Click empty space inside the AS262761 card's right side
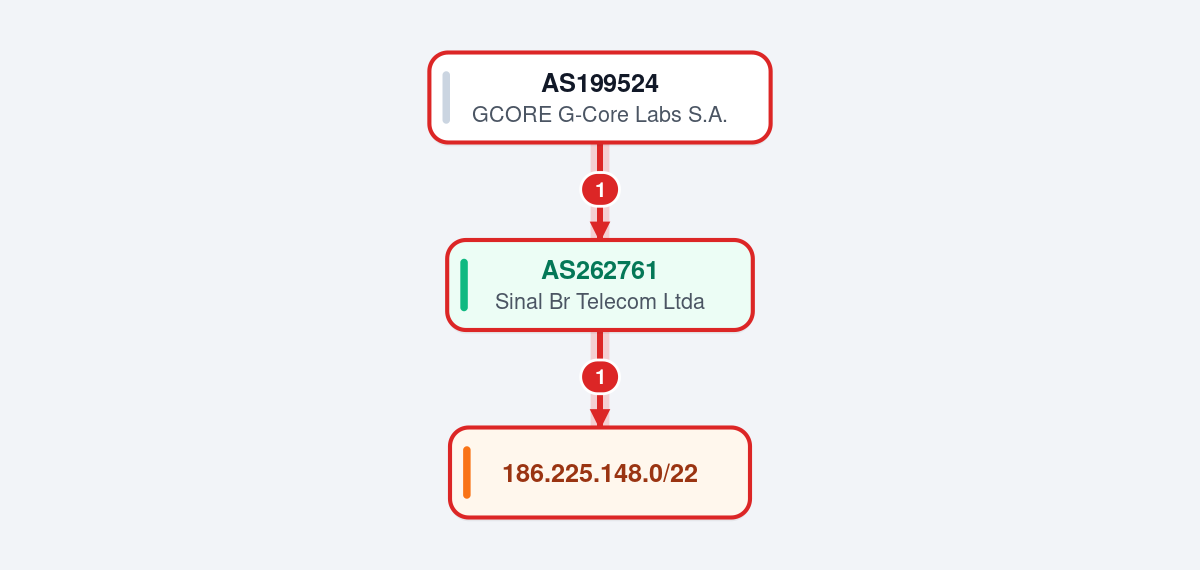This screenshot has width=1200, height=570. [728, 285]
